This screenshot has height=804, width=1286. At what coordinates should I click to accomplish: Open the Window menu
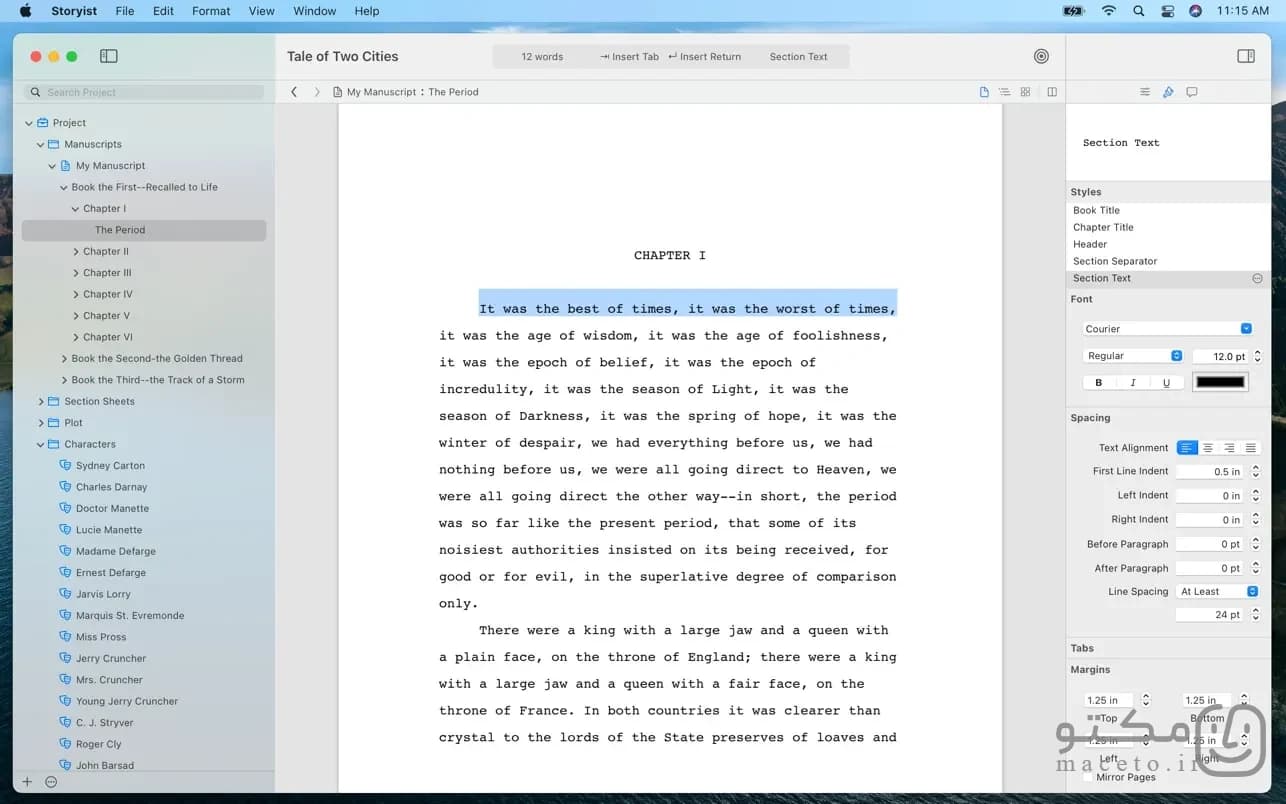[x=314, y=11]
